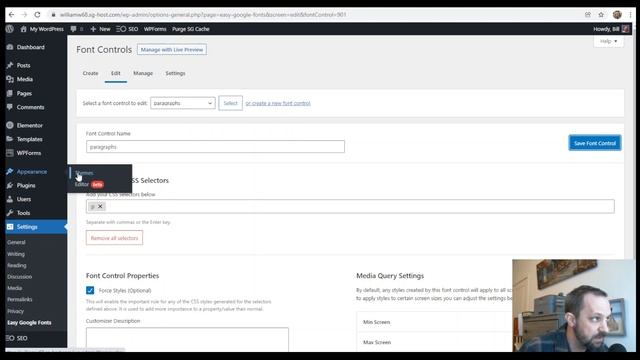Image resolution: width=640 pixels, height=360 pixels.
Task: Click the Select button
Action: 230,103
